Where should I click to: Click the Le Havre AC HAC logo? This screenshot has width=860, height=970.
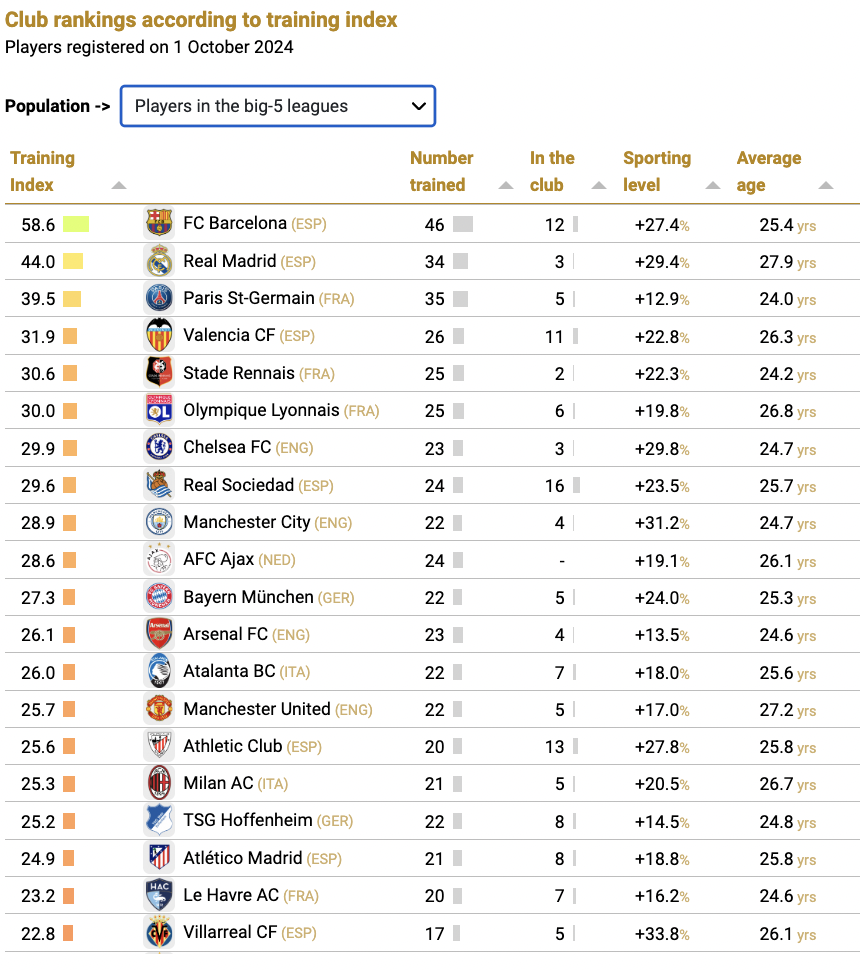coord(159,895)
